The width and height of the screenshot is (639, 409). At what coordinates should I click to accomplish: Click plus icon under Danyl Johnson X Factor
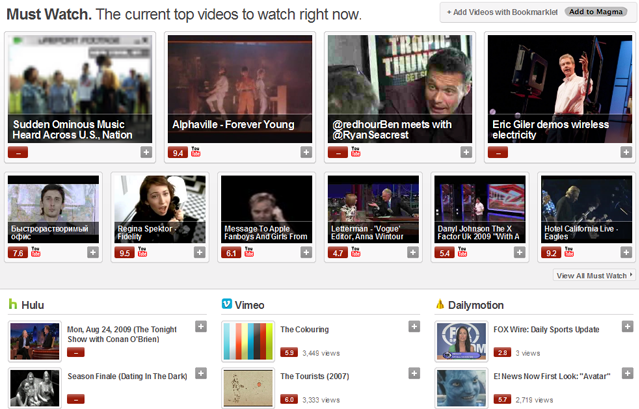click(x=519, y=253)
